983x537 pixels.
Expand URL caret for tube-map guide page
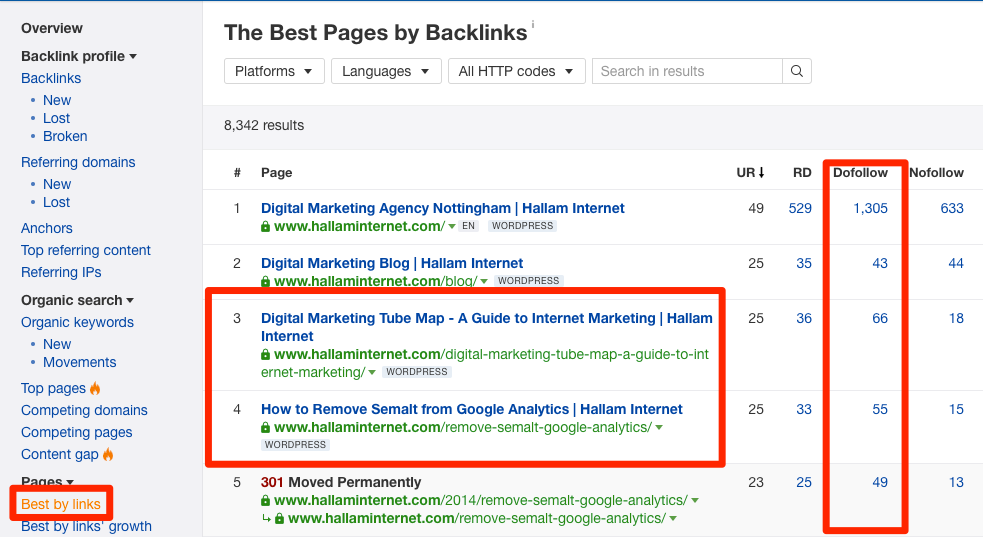[372, 373]
